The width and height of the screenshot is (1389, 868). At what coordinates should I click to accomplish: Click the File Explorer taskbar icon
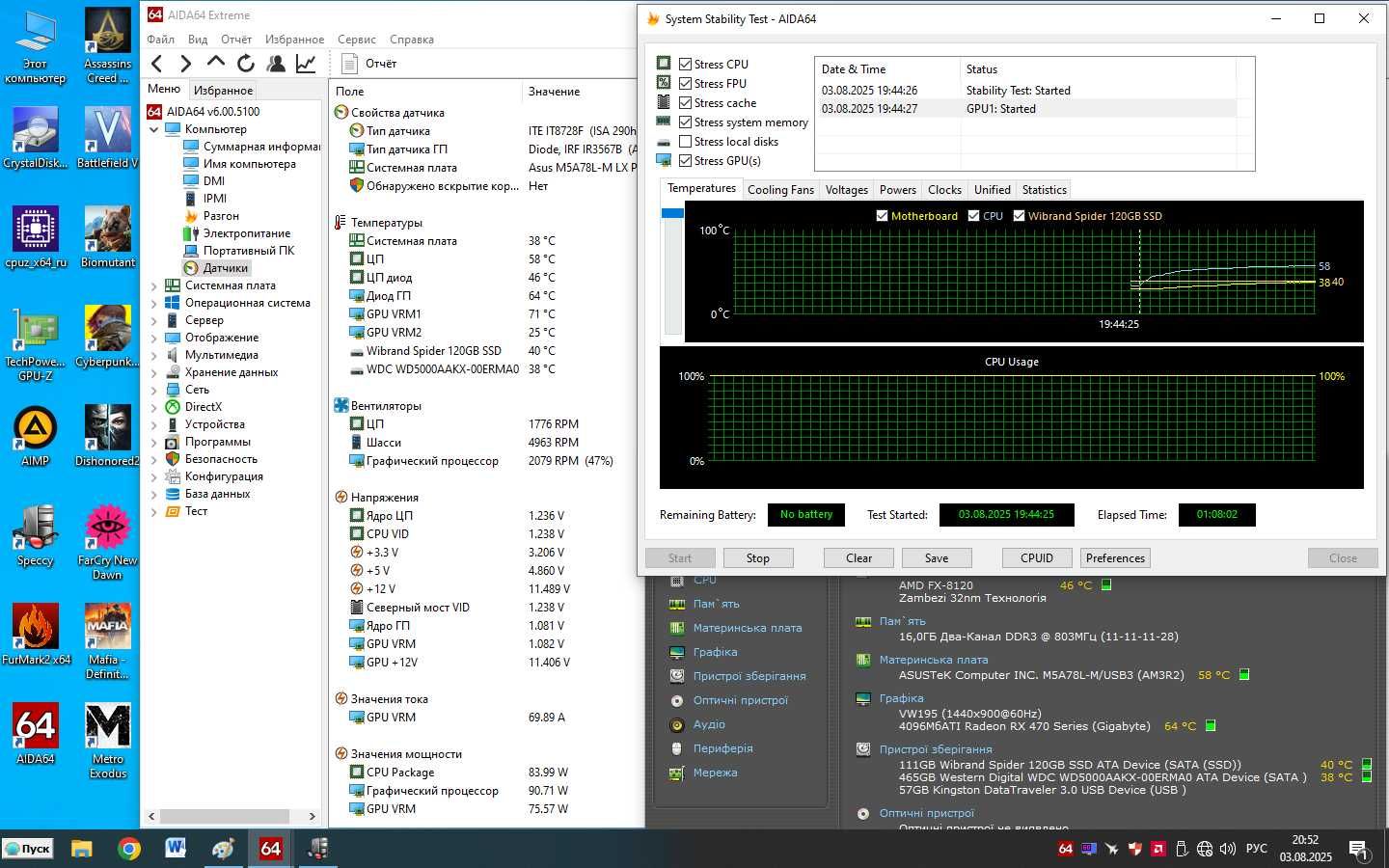point(82,849)
